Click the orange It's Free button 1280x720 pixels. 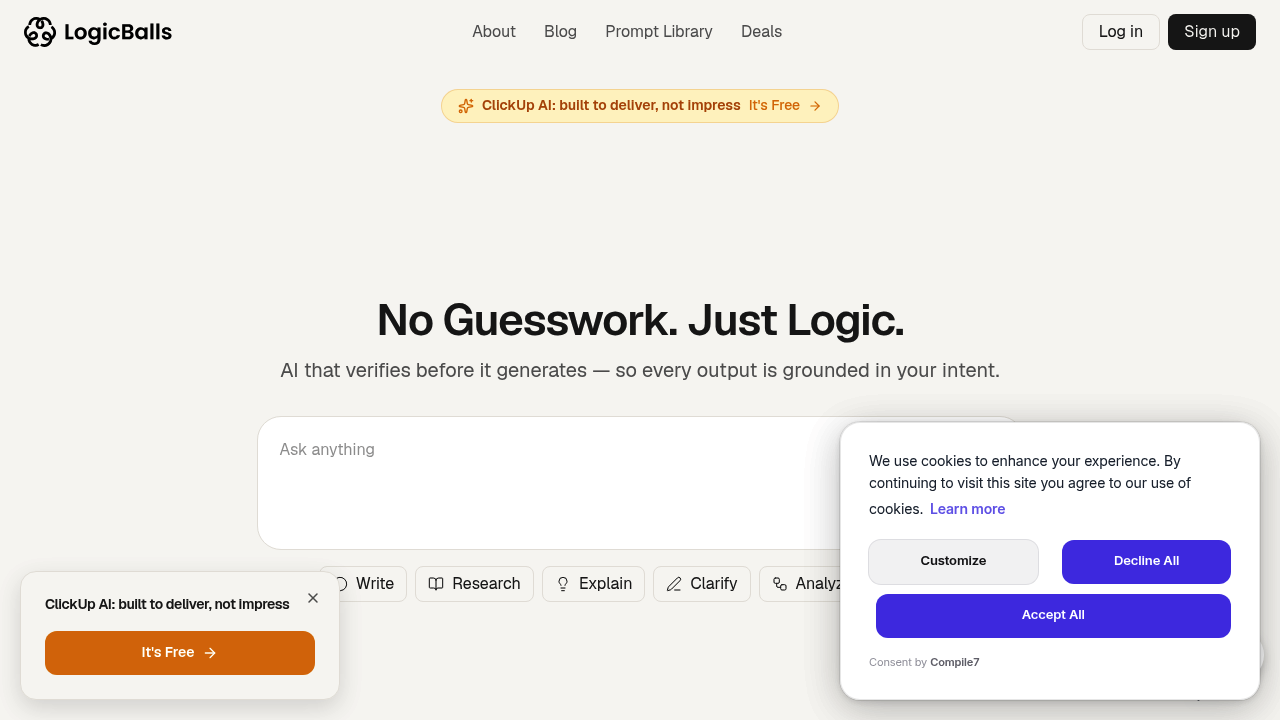[180, 653]
